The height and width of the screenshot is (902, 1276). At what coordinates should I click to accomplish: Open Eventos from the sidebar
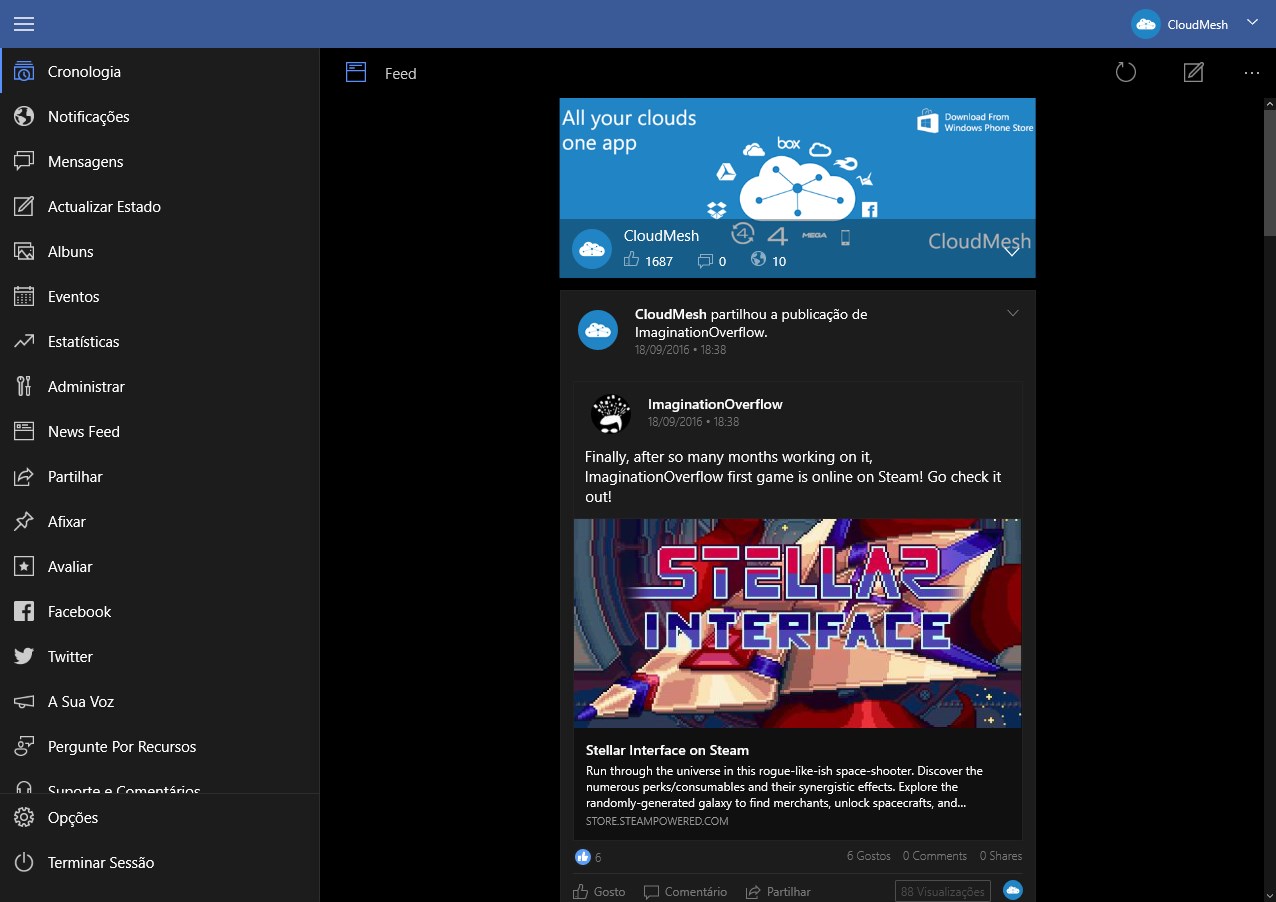(x=73, y=296)
